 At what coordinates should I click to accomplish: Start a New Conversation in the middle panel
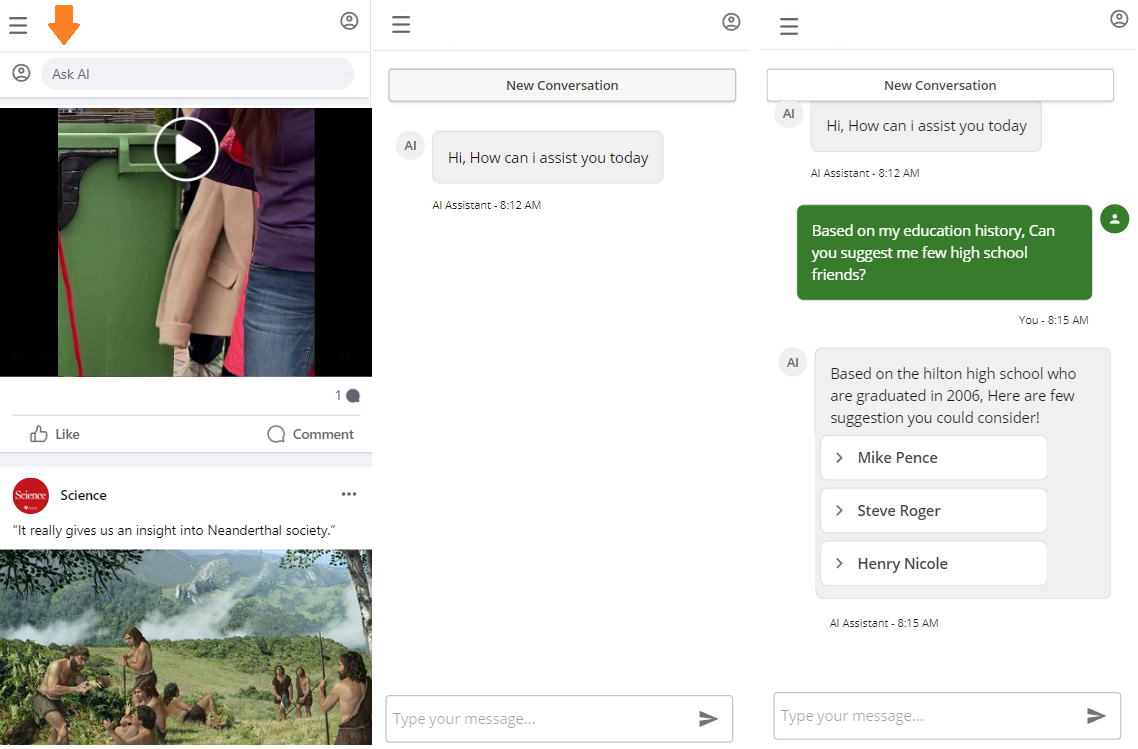click(562, 85)
